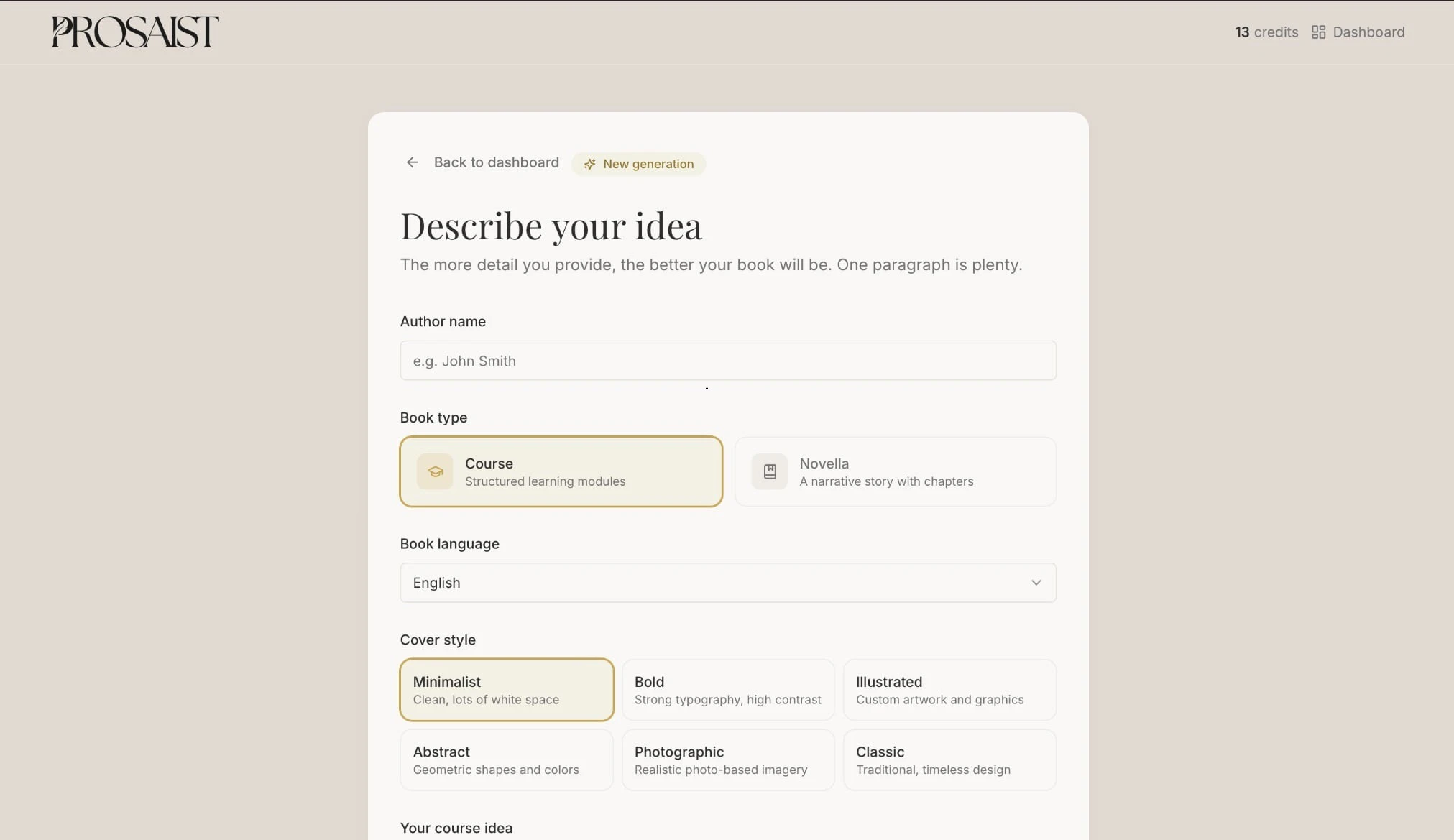This screenshot has width=1454, height=840.
Task: Pick the Illustrated cover style
Action: tap(949, 690)
